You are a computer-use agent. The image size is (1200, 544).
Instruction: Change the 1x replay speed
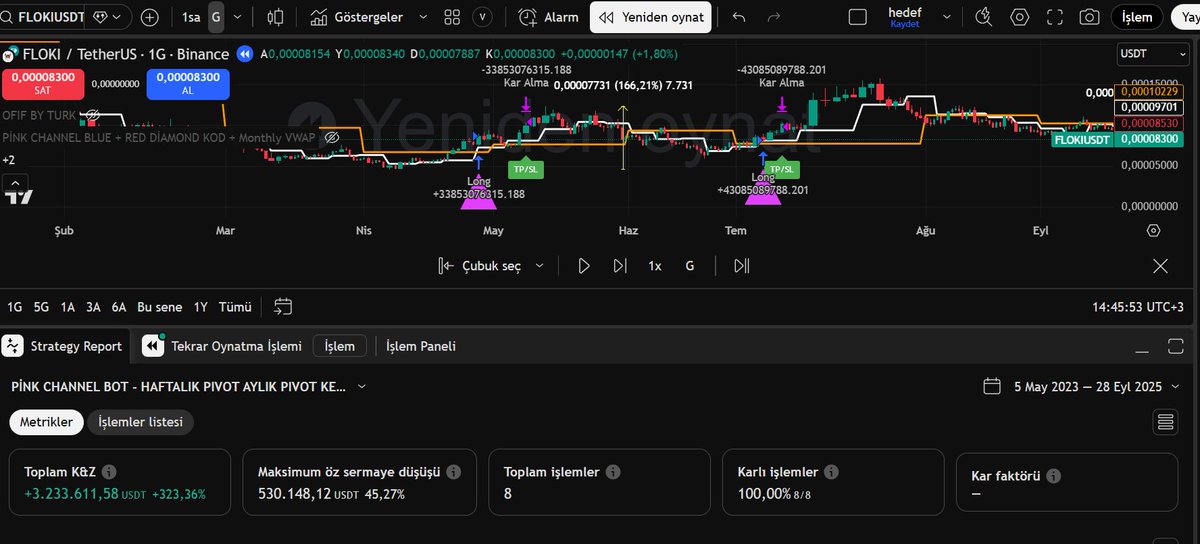[x=655, y=266]
